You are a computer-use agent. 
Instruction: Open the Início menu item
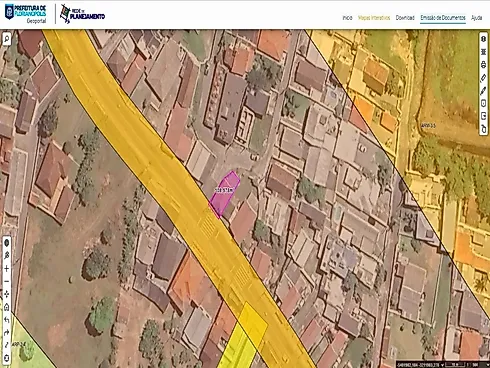click(x=347, y=18)
